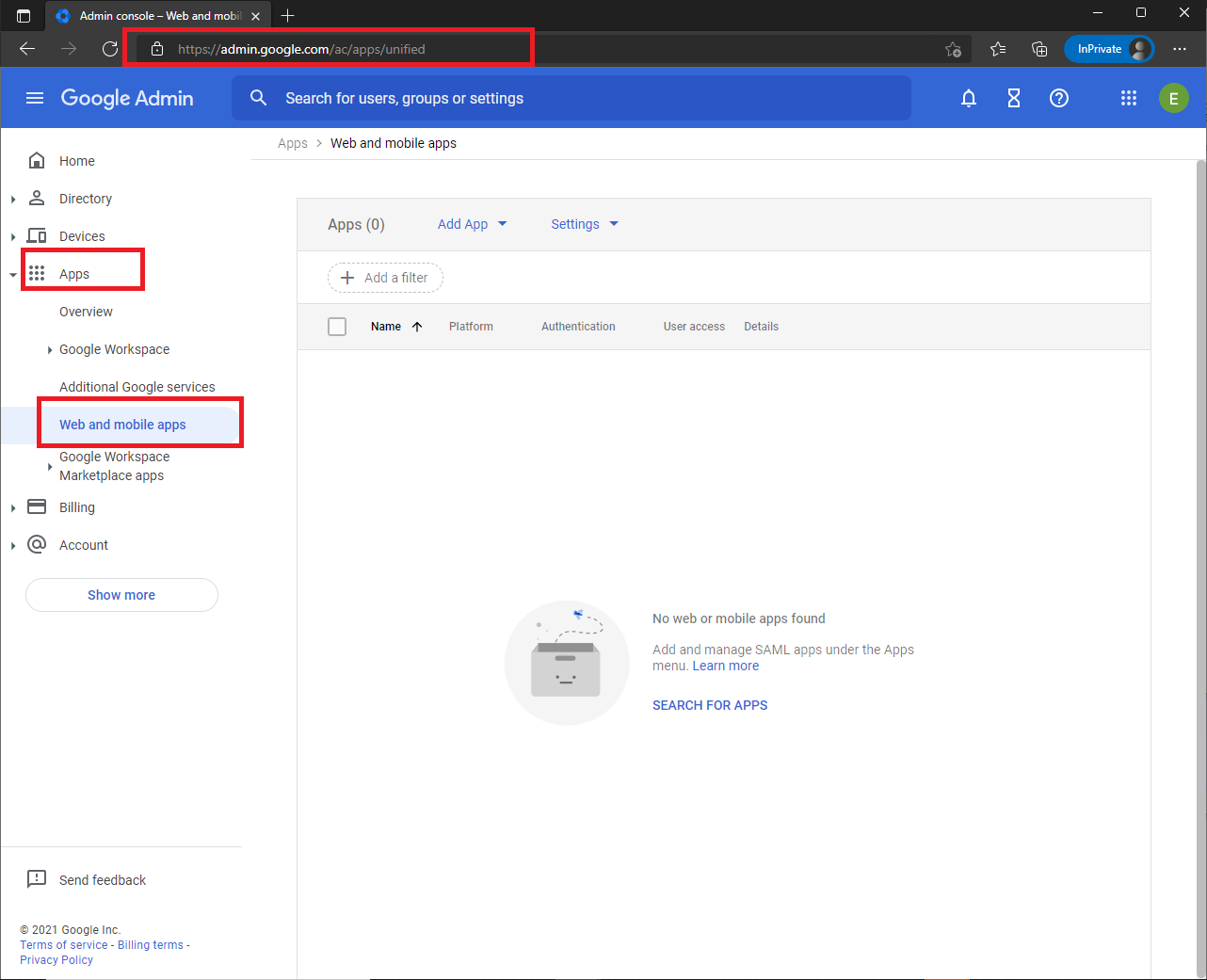The width and height of the screenshot is (1207, 980).
Task: Click the Account at-sign icon
Action: [37, 544]
